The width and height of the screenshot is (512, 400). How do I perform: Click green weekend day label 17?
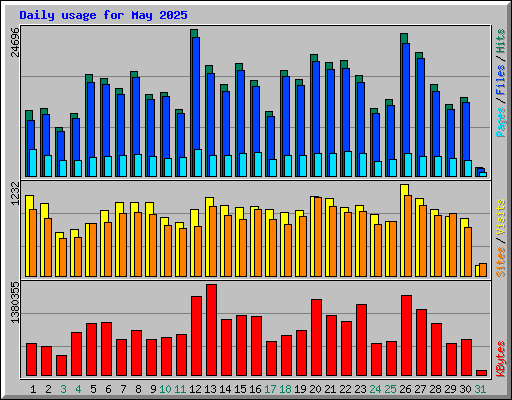pos(270,389)
